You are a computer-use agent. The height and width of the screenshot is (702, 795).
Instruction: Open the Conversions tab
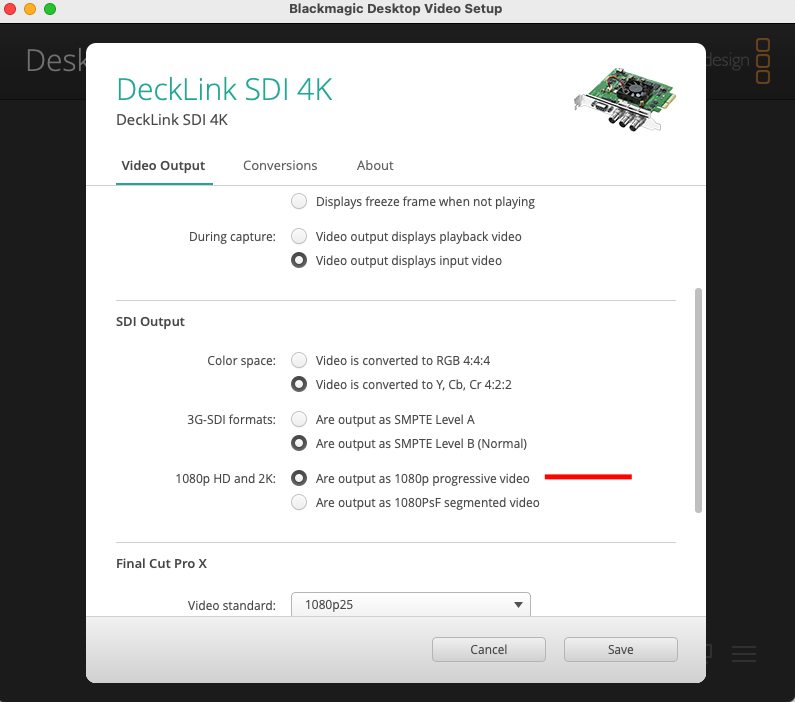[x=280, y=165]
